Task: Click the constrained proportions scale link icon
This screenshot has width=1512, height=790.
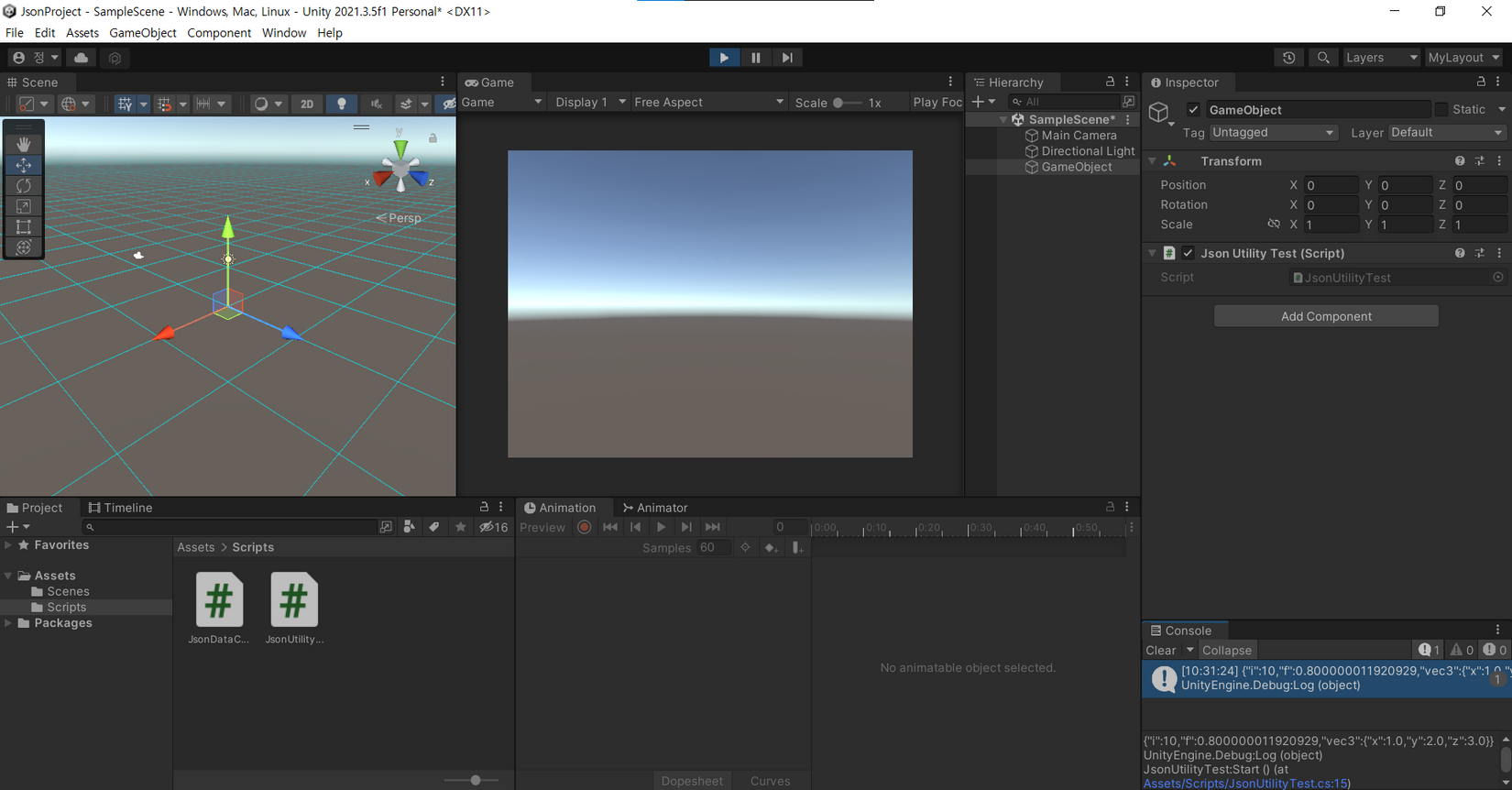Action: point(1274,225)
